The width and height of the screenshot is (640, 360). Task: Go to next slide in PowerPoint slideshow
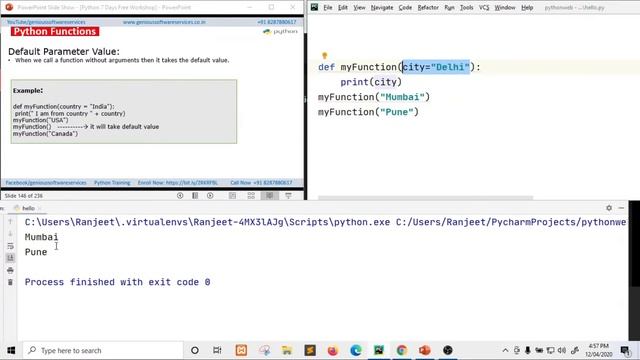point(210,196)
